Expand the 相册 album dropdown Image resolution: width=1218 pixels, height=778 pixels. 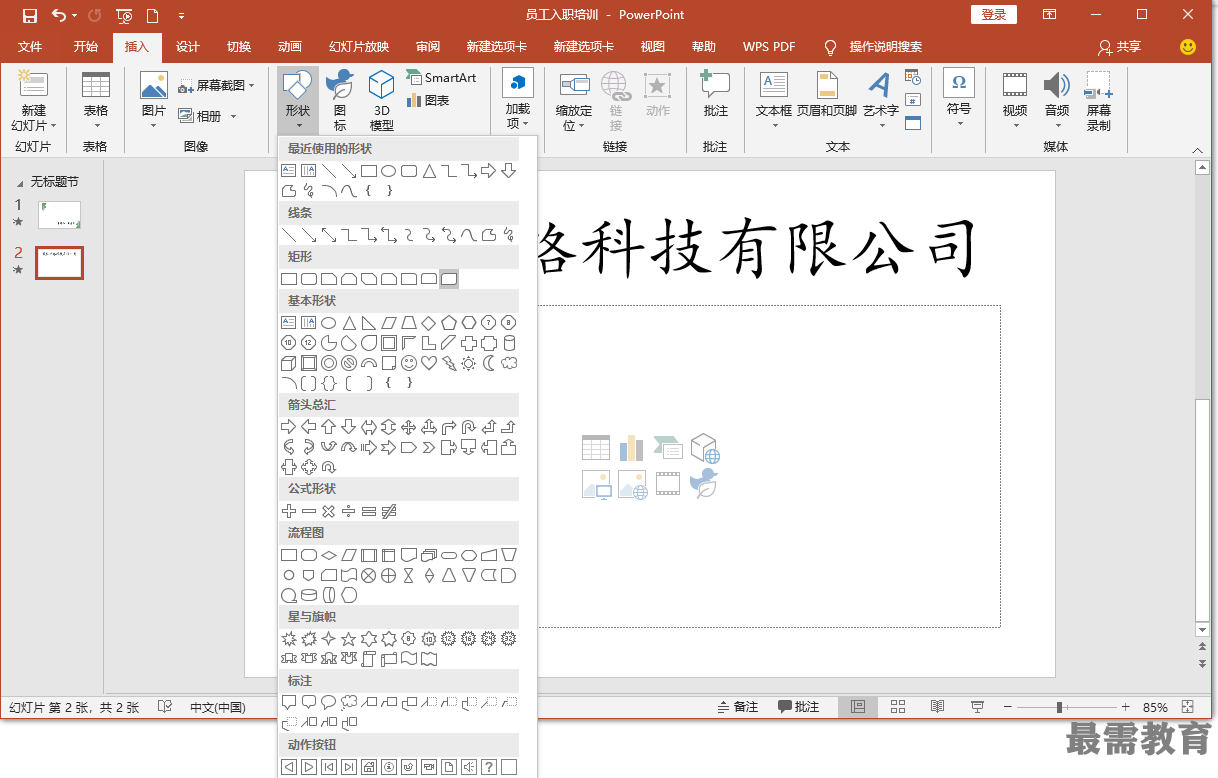pos(234,116)
